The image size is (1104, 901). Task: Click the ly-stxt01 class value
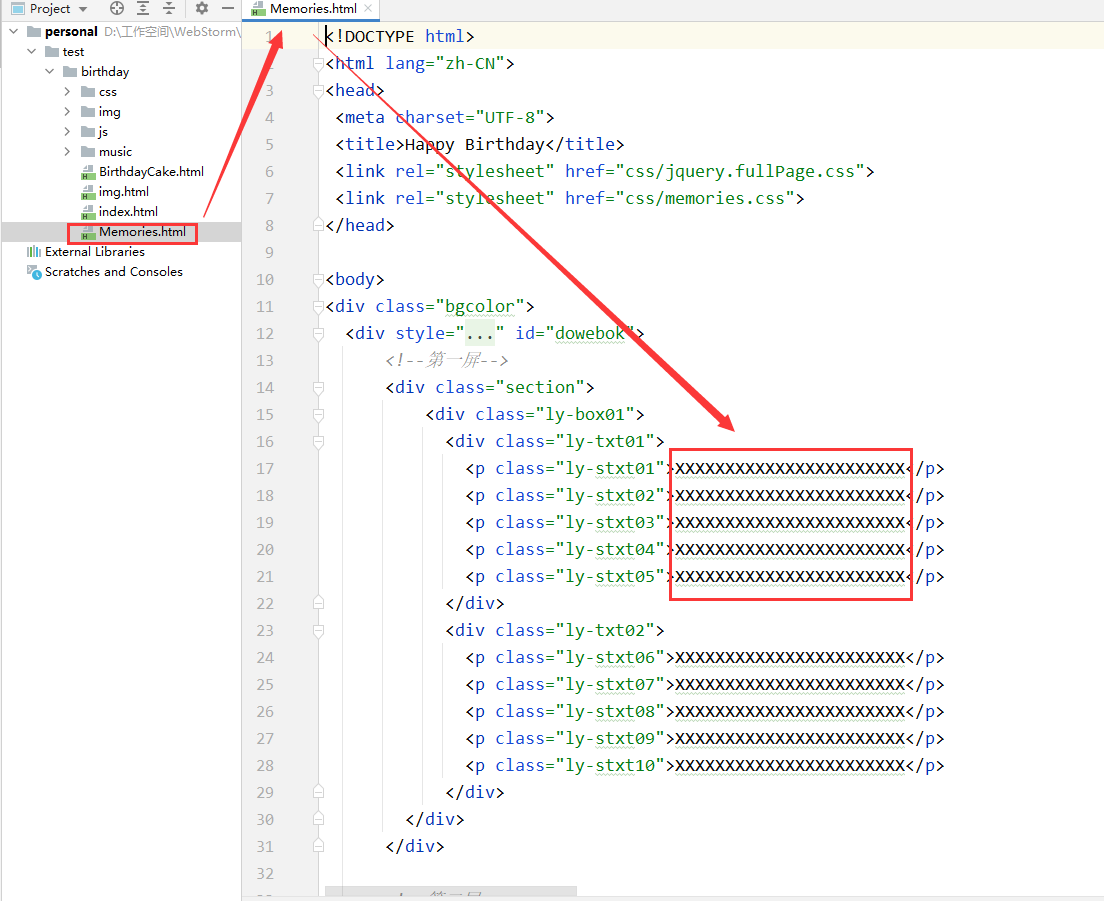coord(610,469)
